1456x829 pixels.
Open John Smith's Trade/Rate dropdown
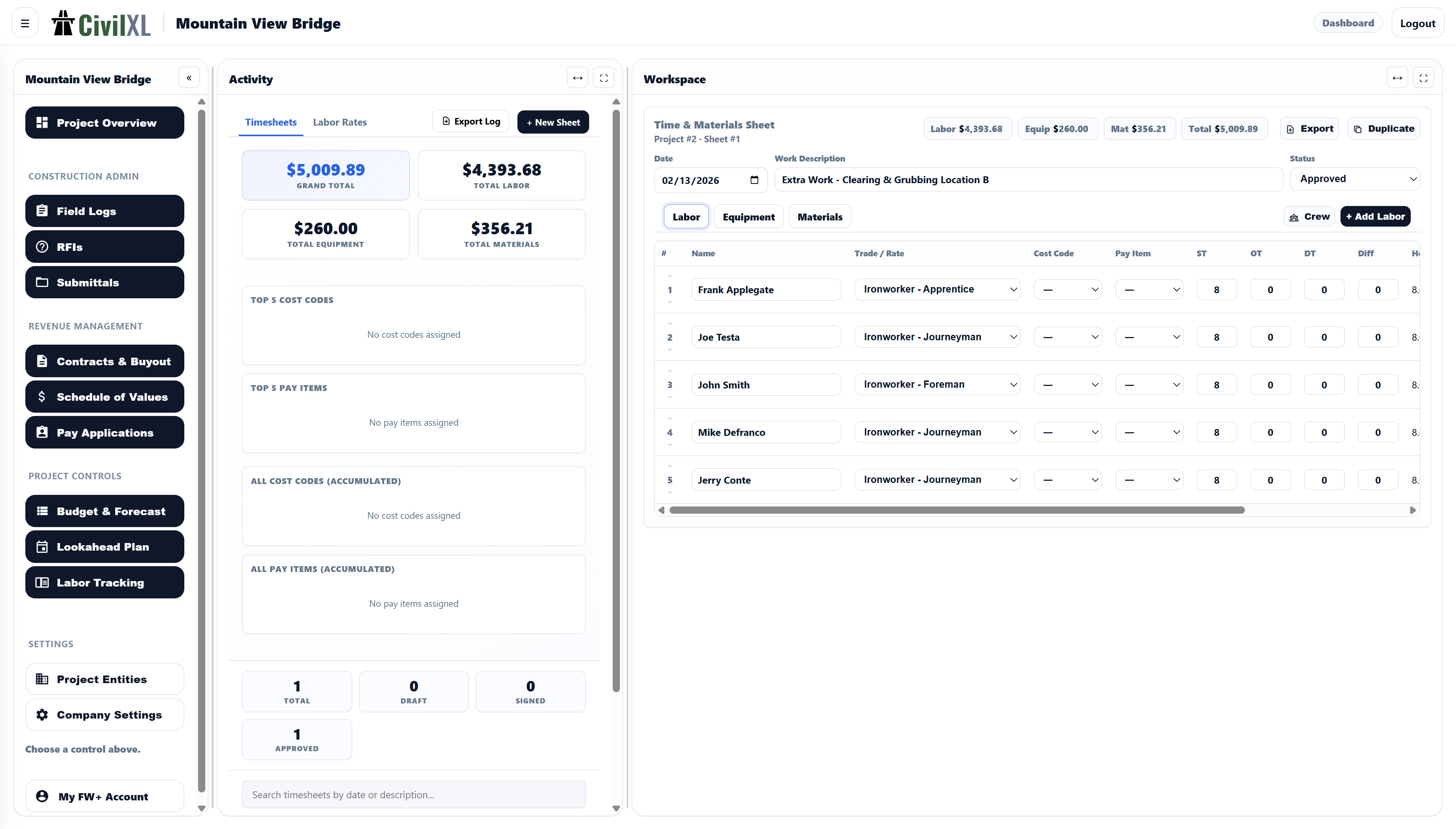tap(937, 384)
